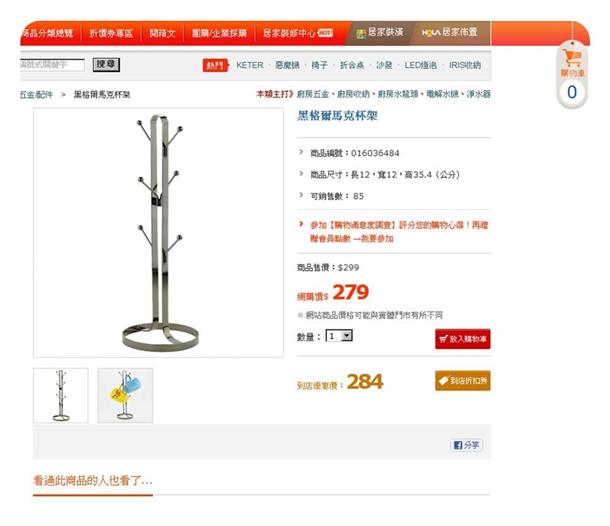The height and width of the screenshot is (526, 610).
Task: Select the thumbnail with colored mugs
Action: [125, 395]
